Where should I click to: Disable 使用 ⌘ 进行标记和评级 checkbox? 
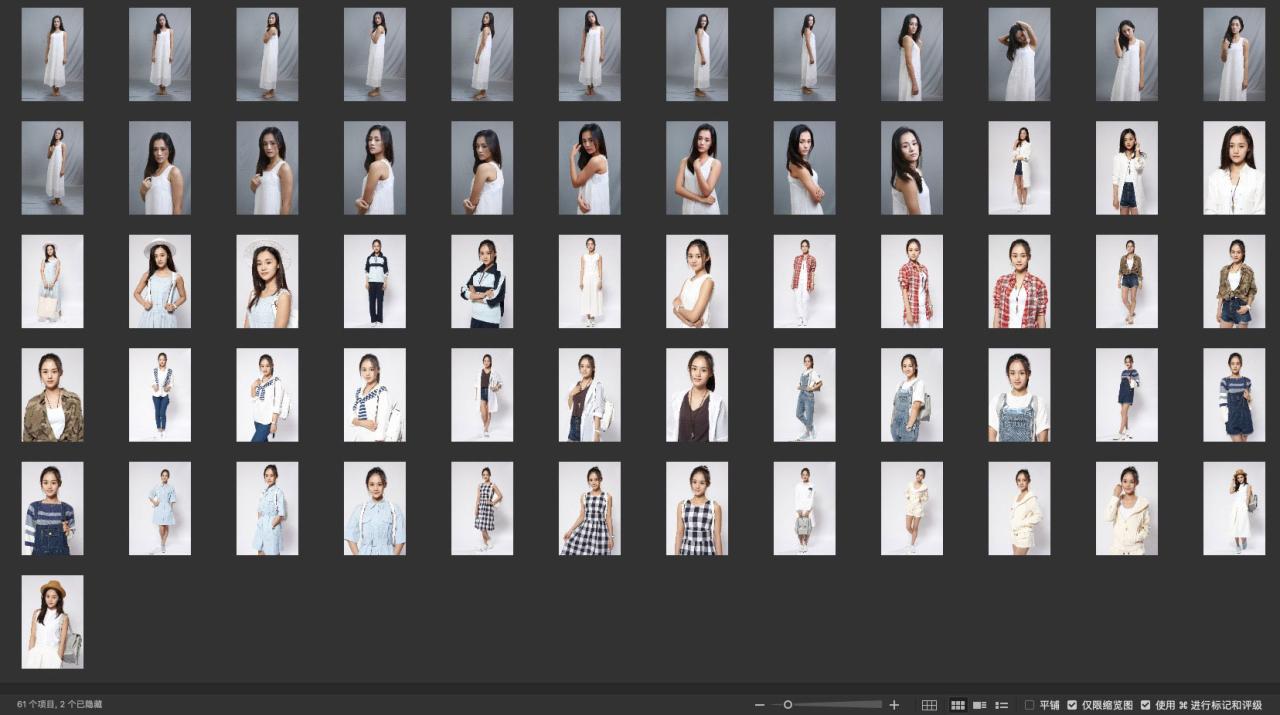tap(1145, 705)
